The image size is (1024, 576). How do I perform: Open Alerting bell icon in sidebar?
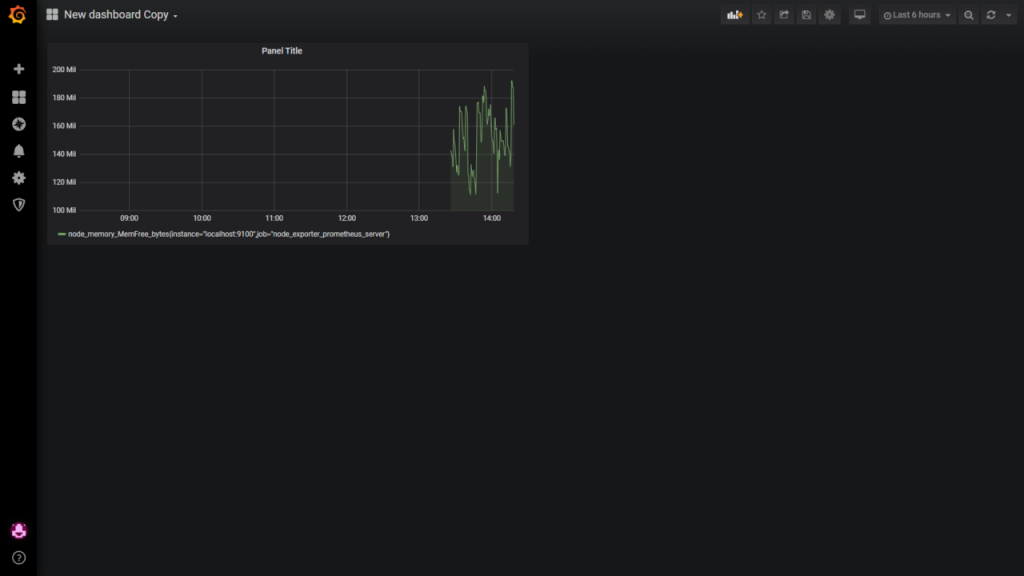pos(18,151)
